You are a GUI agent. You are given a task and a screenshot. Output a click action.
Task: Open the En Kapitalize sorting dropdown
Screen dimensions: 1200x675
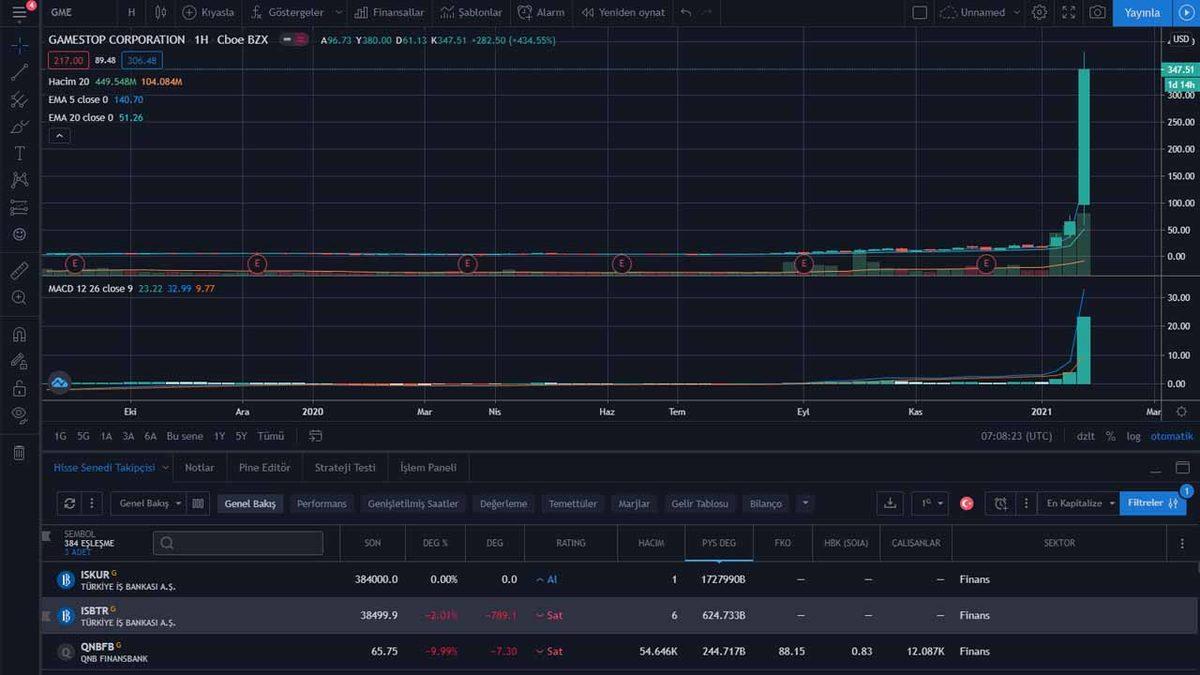tap(1078, 503)
